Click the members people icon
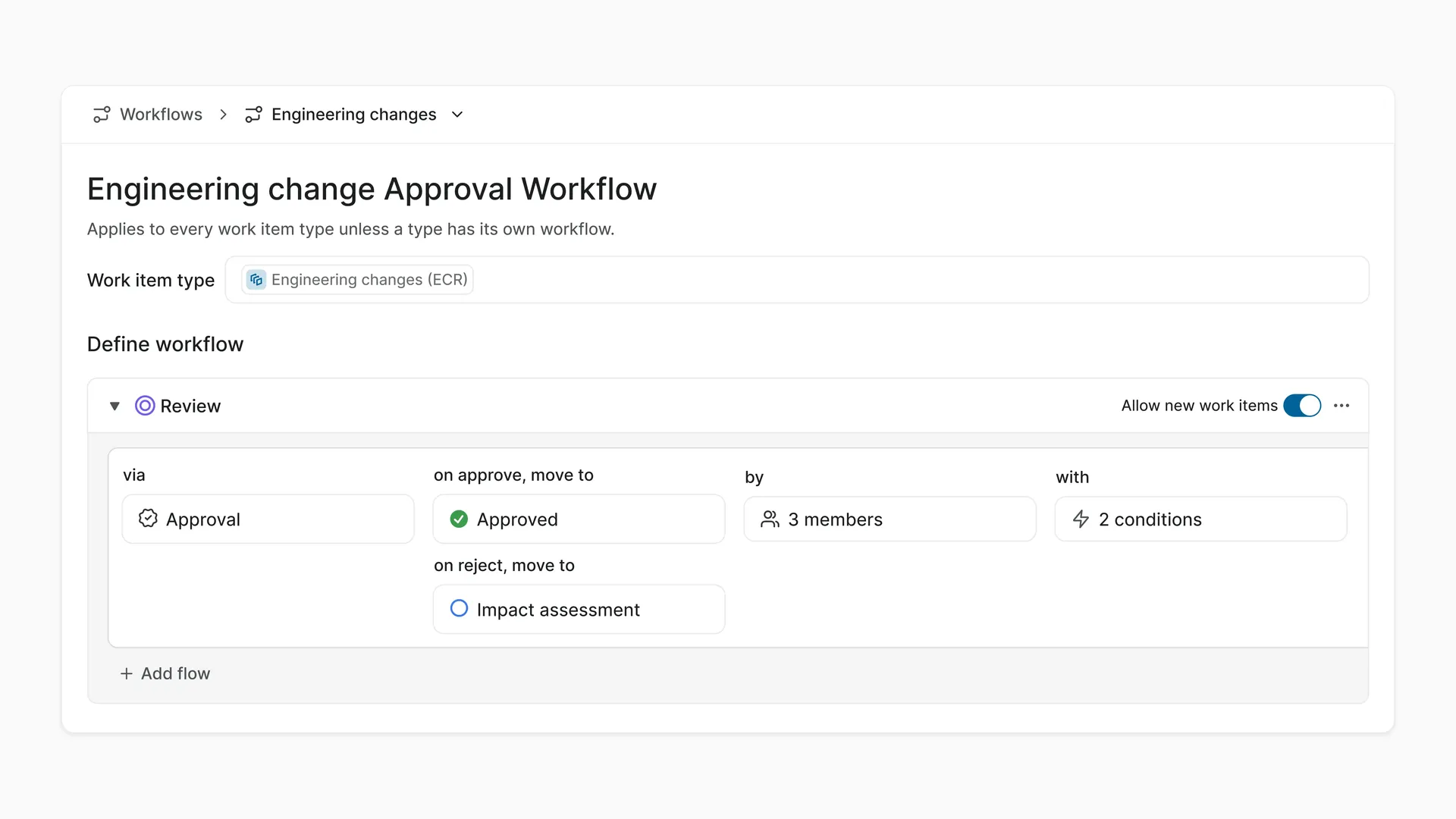This screenshot has height=819, width=1456. (x=770, y=519)
